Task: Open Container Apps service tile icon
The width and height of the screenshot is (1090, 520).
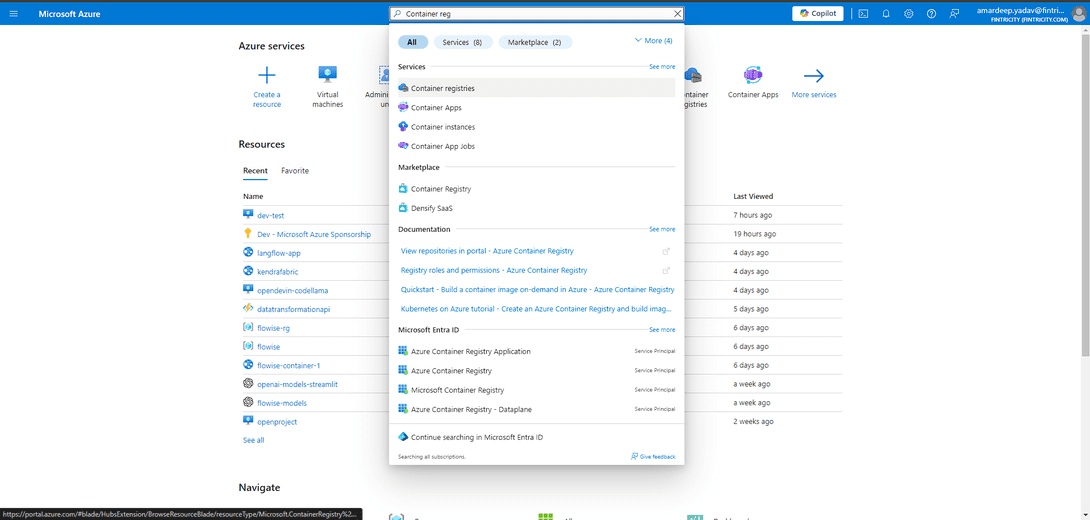Action: [753, 75]
